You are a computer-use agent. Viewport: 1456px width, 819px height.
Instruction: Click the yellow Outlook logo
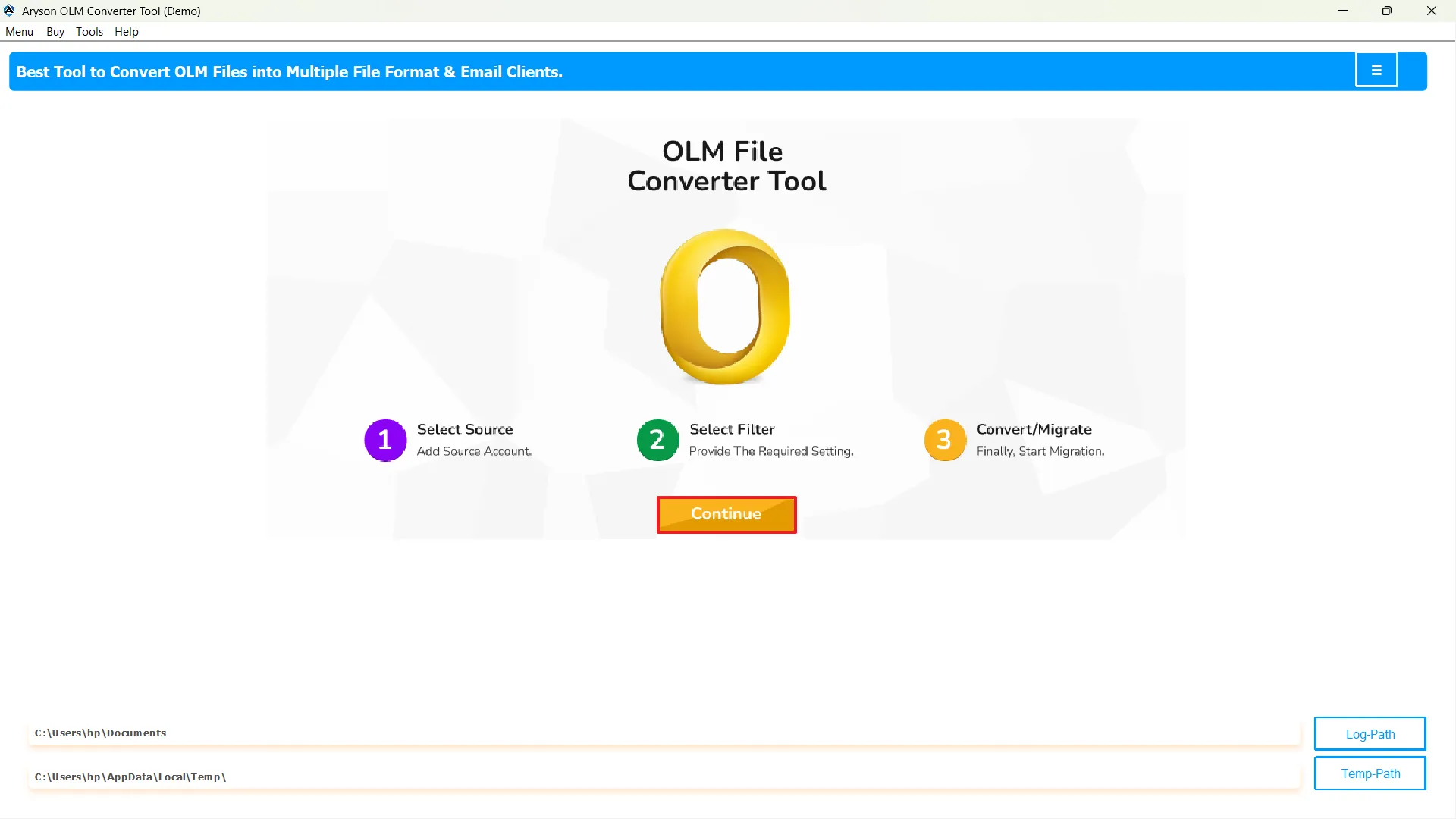726,306
